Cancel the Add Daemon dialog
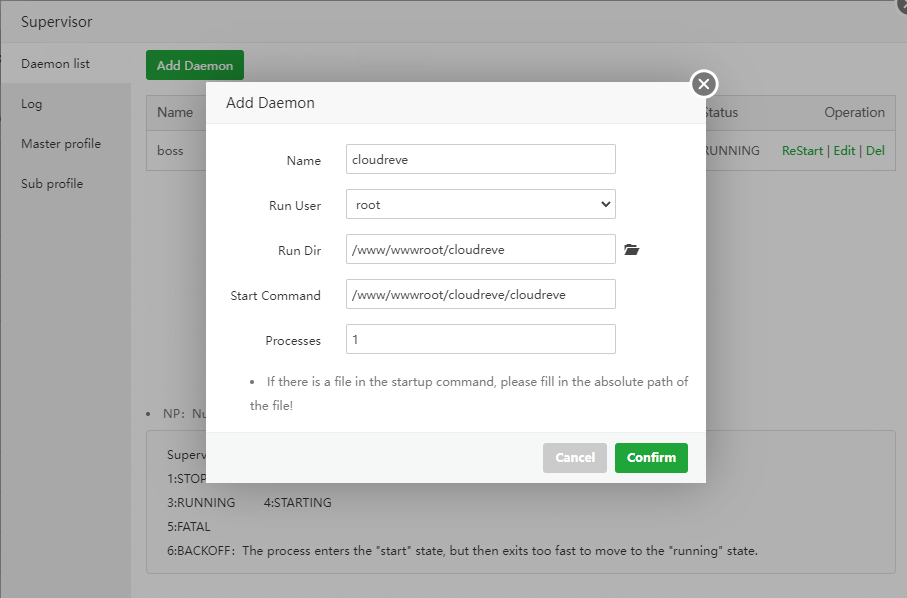This screenshot has width=907, height=598. (x=574, y=457)
